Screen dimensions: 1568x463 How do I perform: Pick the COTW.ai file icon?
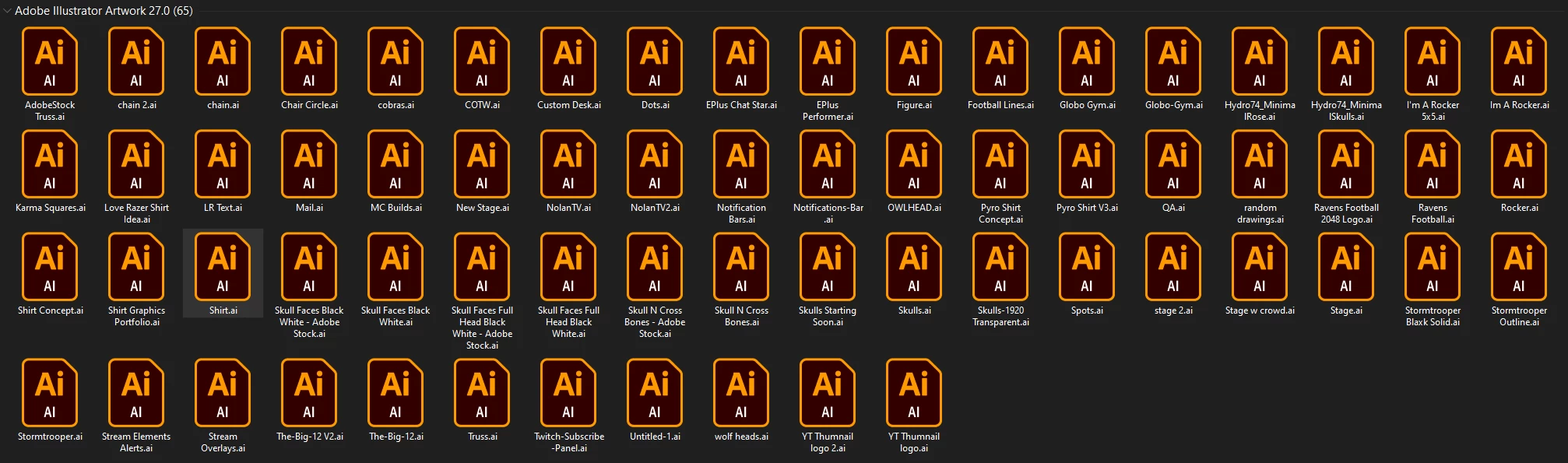tap(482, 61)
